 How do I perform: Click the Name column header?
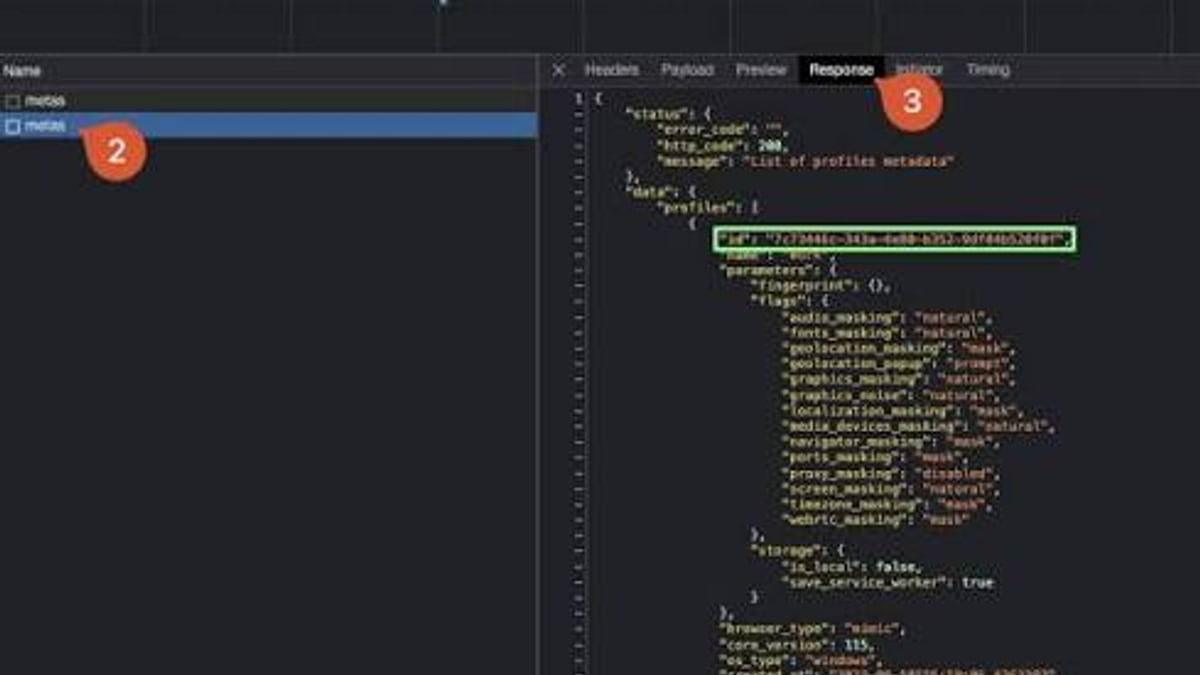coord(21,71)
